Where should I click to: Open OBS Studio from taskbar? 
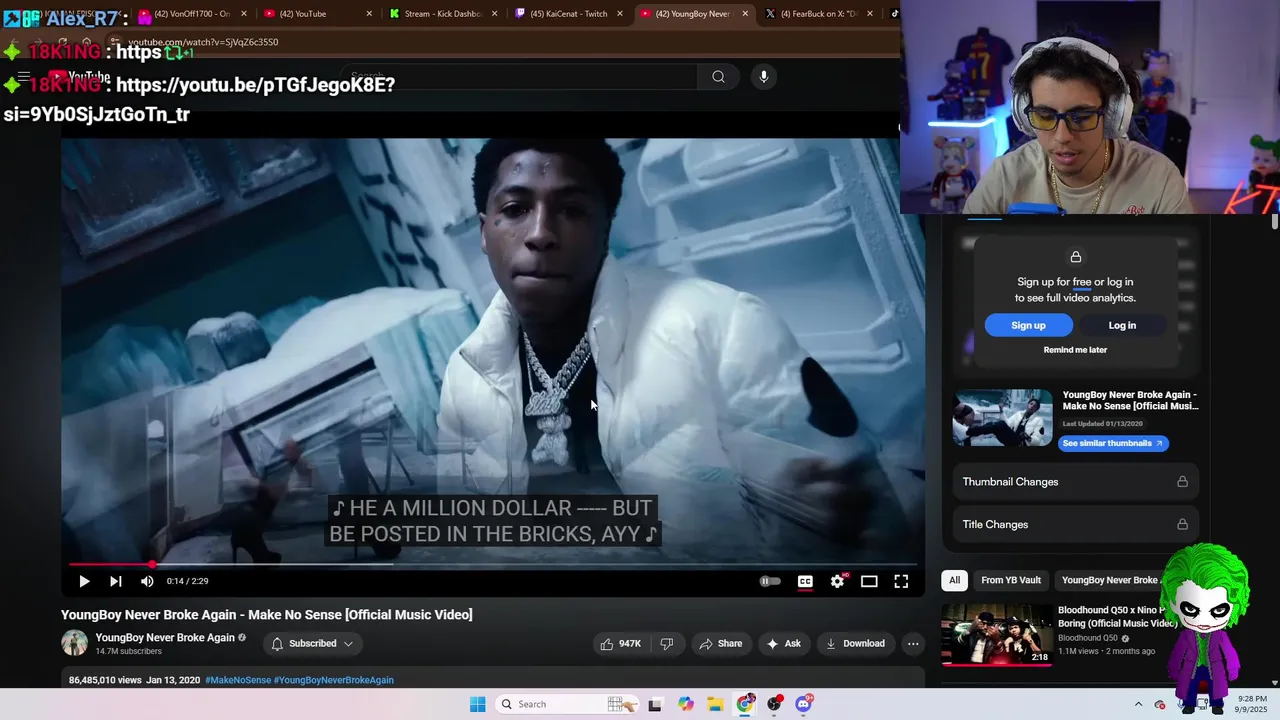point(774,704)
